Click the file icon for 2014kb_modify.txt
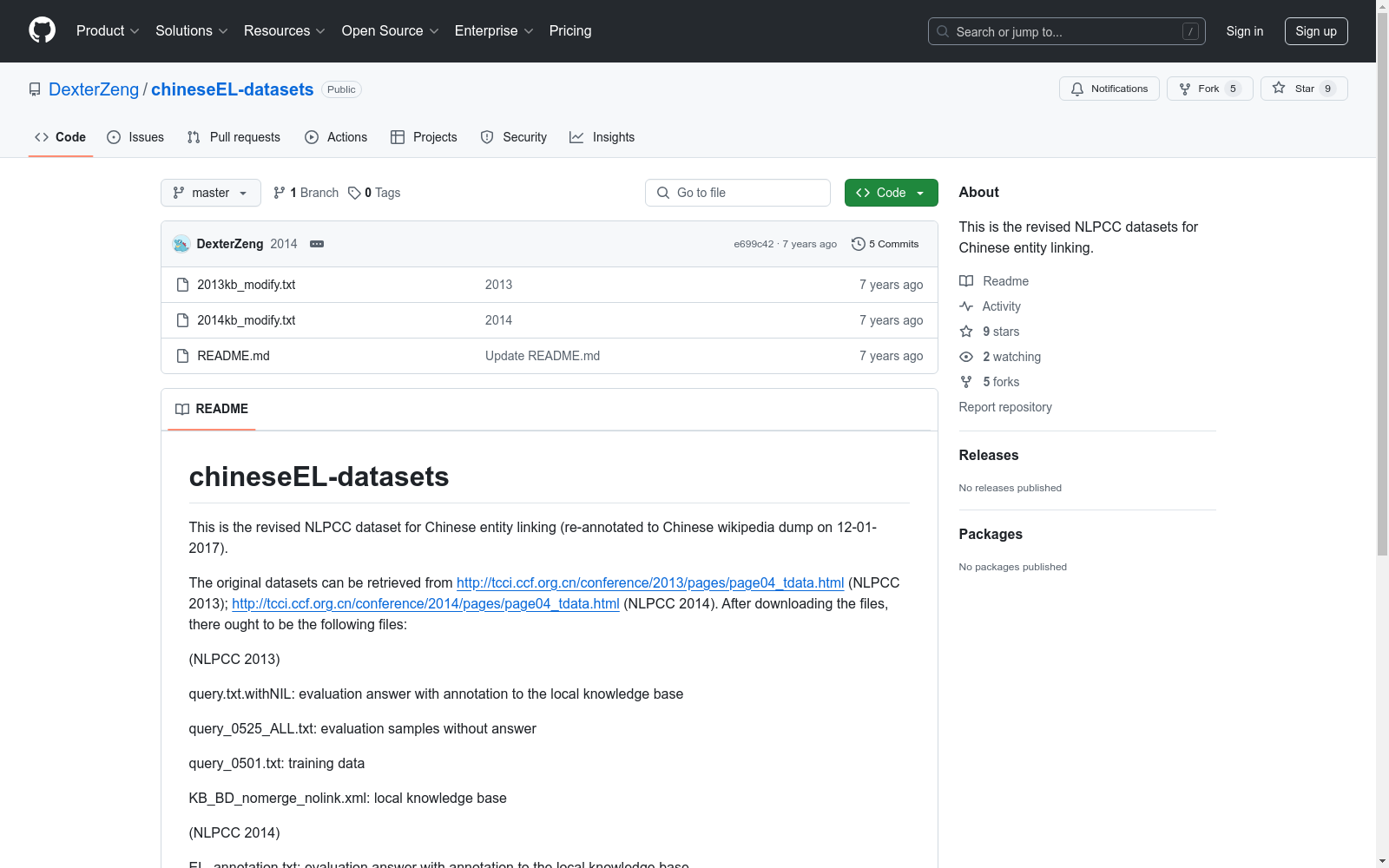Viewport: 1389px width, 868px height. (x=182, y=320)
